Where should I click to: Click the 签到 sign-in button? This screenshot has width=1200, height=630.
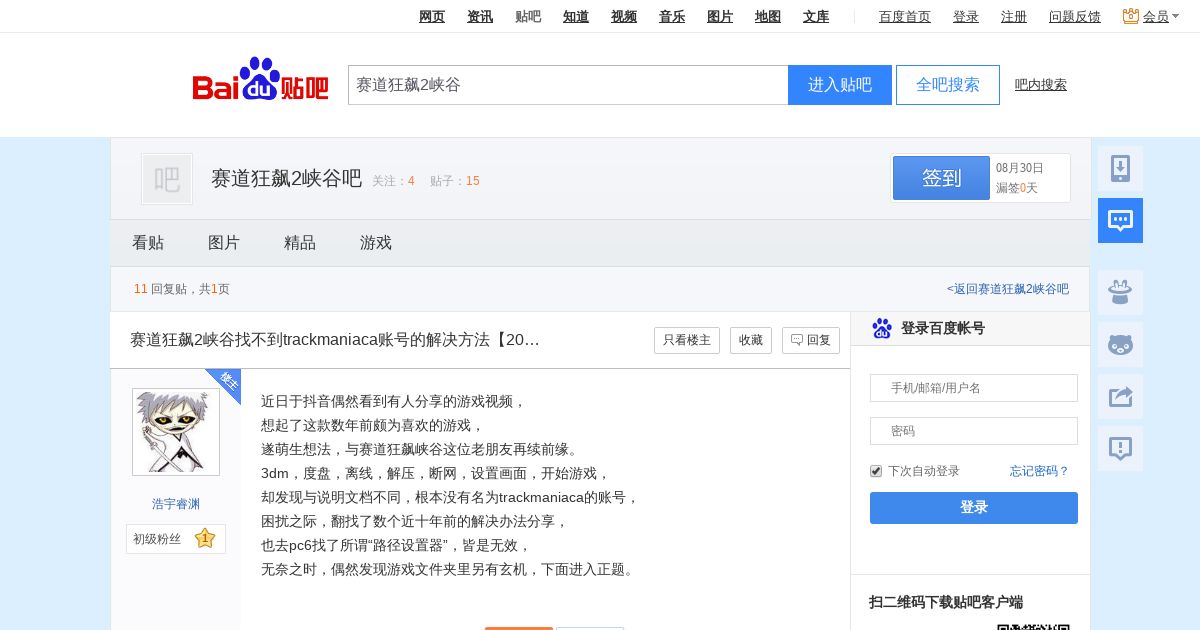pos(941,178)
